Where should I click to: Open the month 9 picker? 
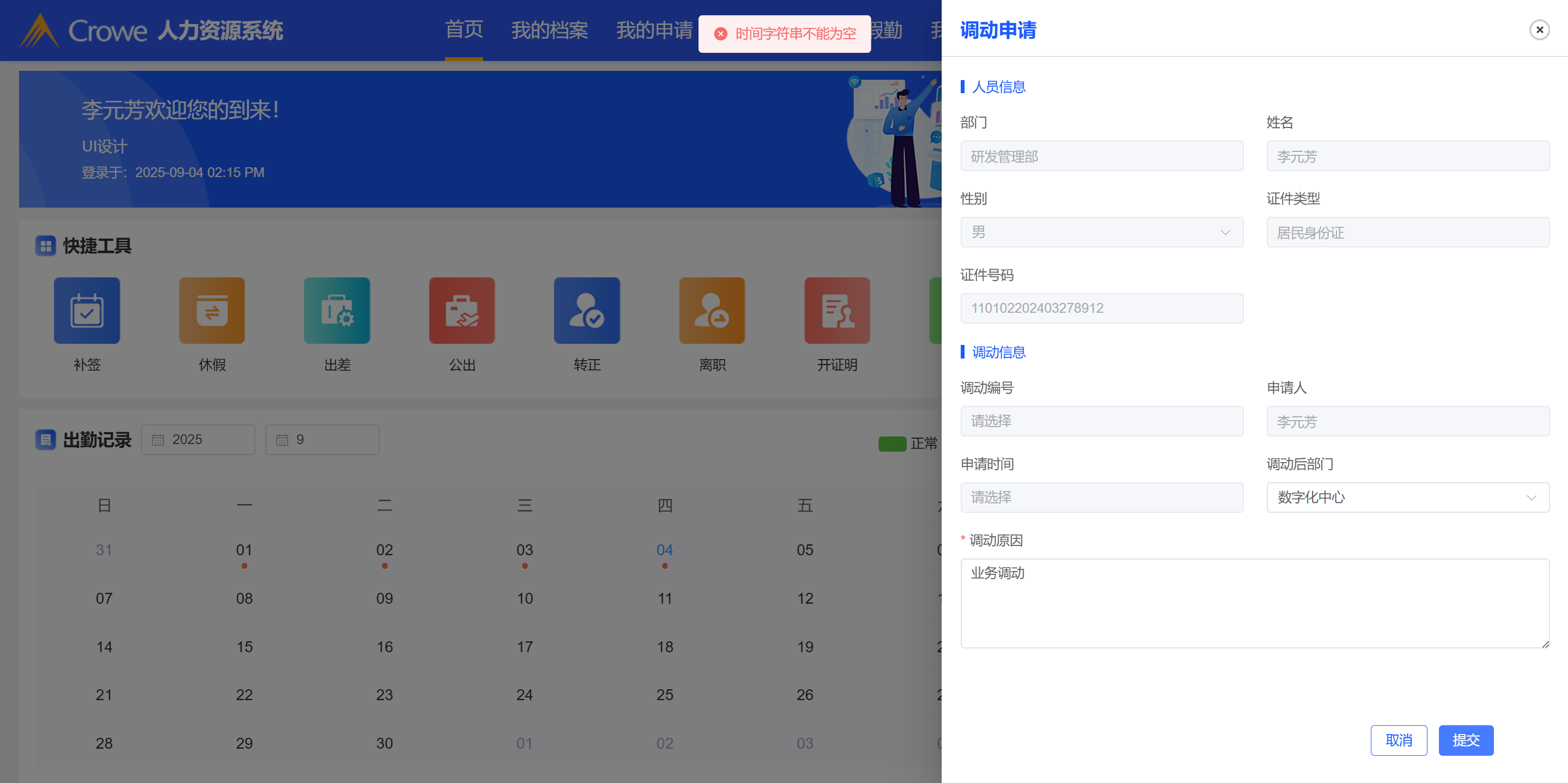(322, 440)
